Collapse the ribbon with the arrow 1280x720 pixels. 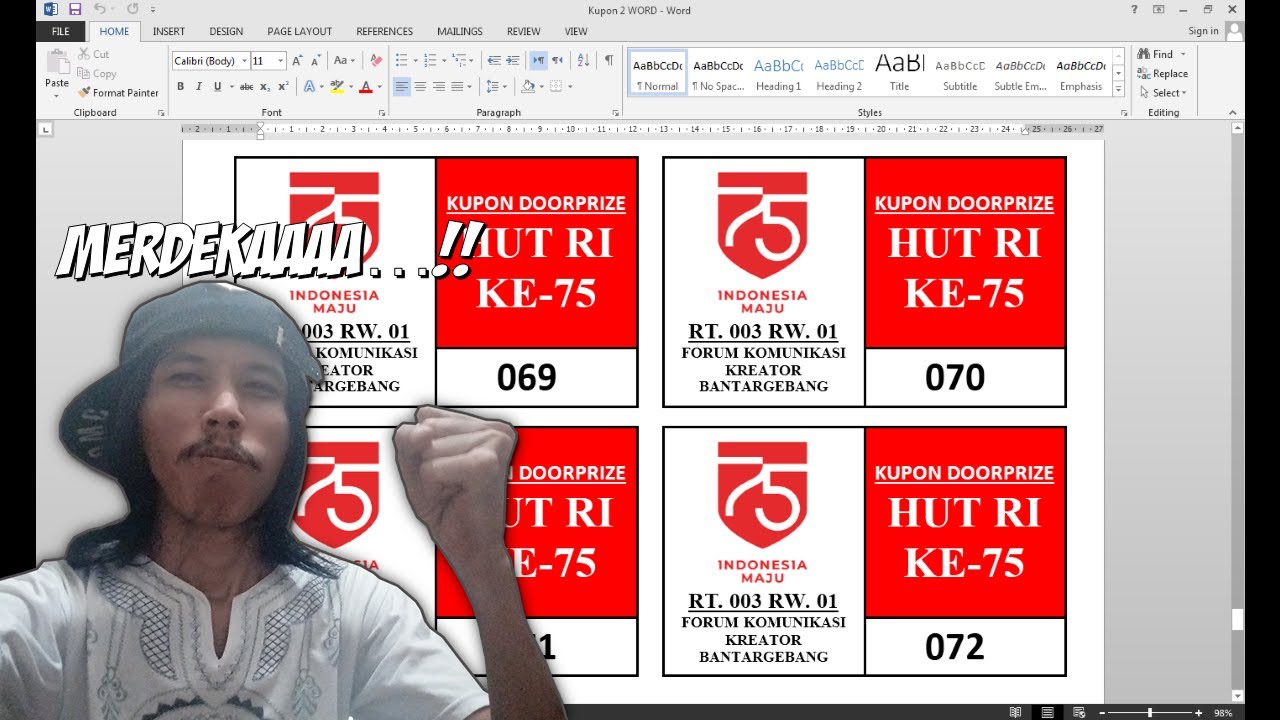(1232, 113)
